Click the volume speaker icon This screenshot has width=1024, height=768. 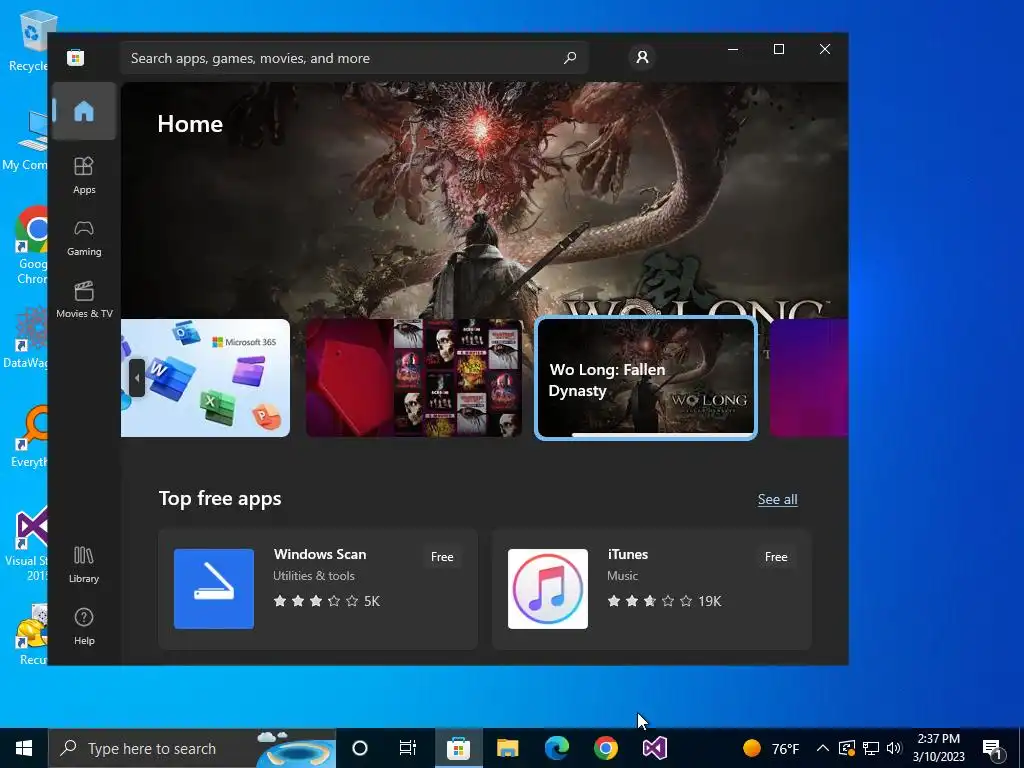(x=894, y=748)
